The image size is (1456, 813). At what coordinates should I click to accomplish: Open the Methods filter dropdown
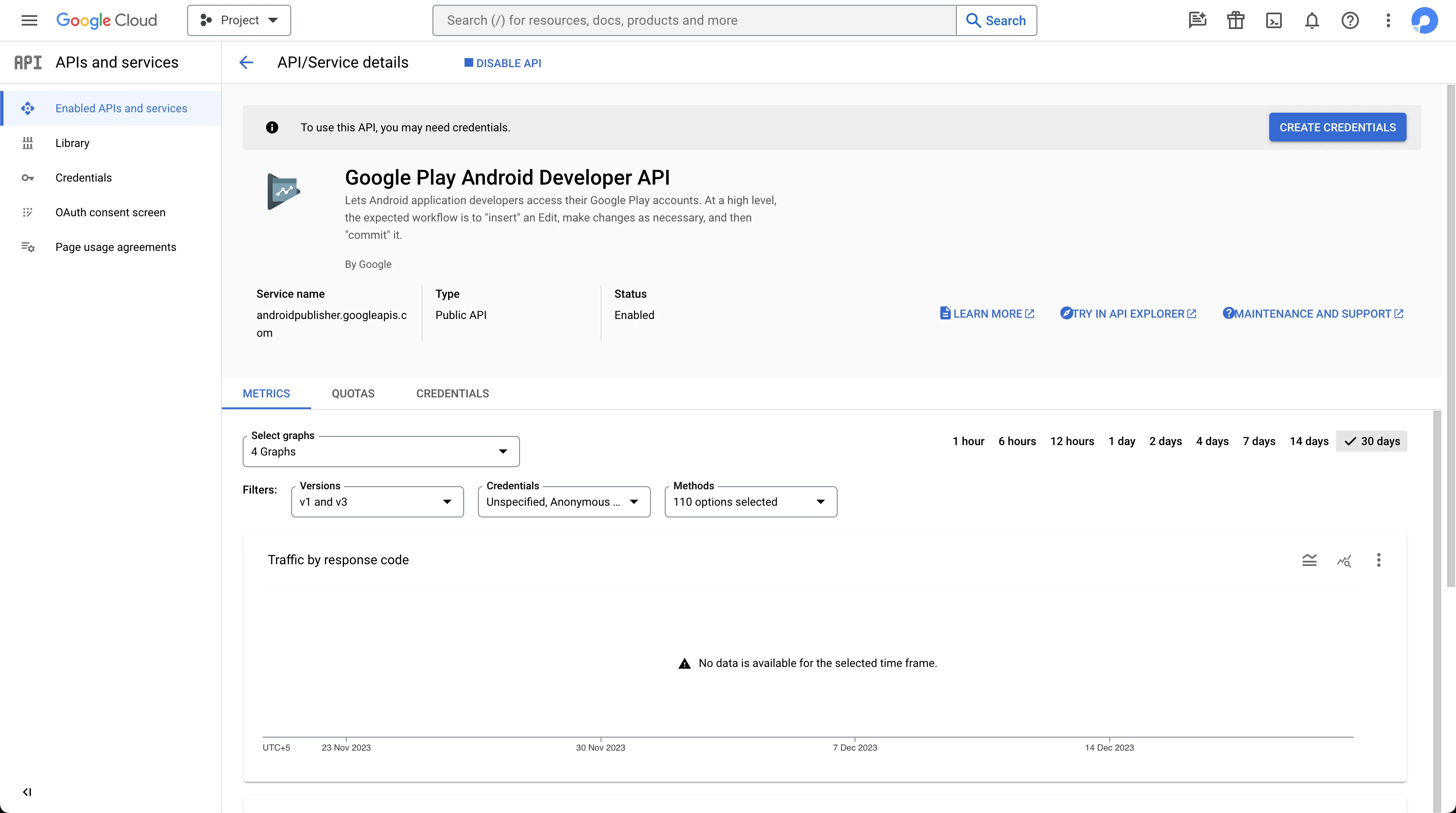click(x=750, y=501)
